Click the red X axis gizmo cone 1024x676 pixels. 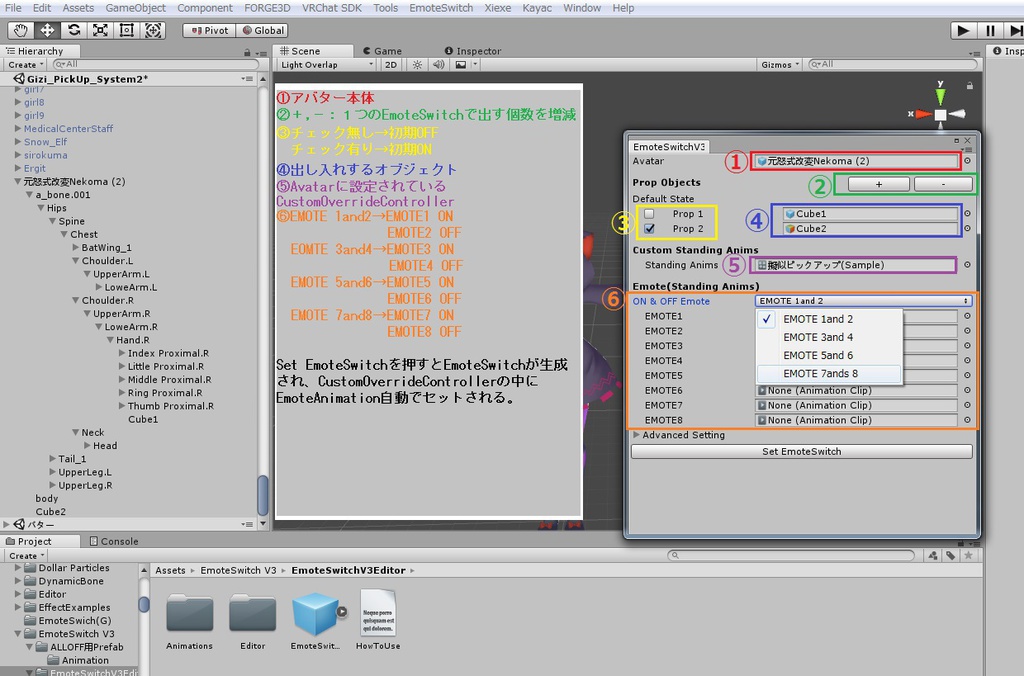(x=923, y=114)
